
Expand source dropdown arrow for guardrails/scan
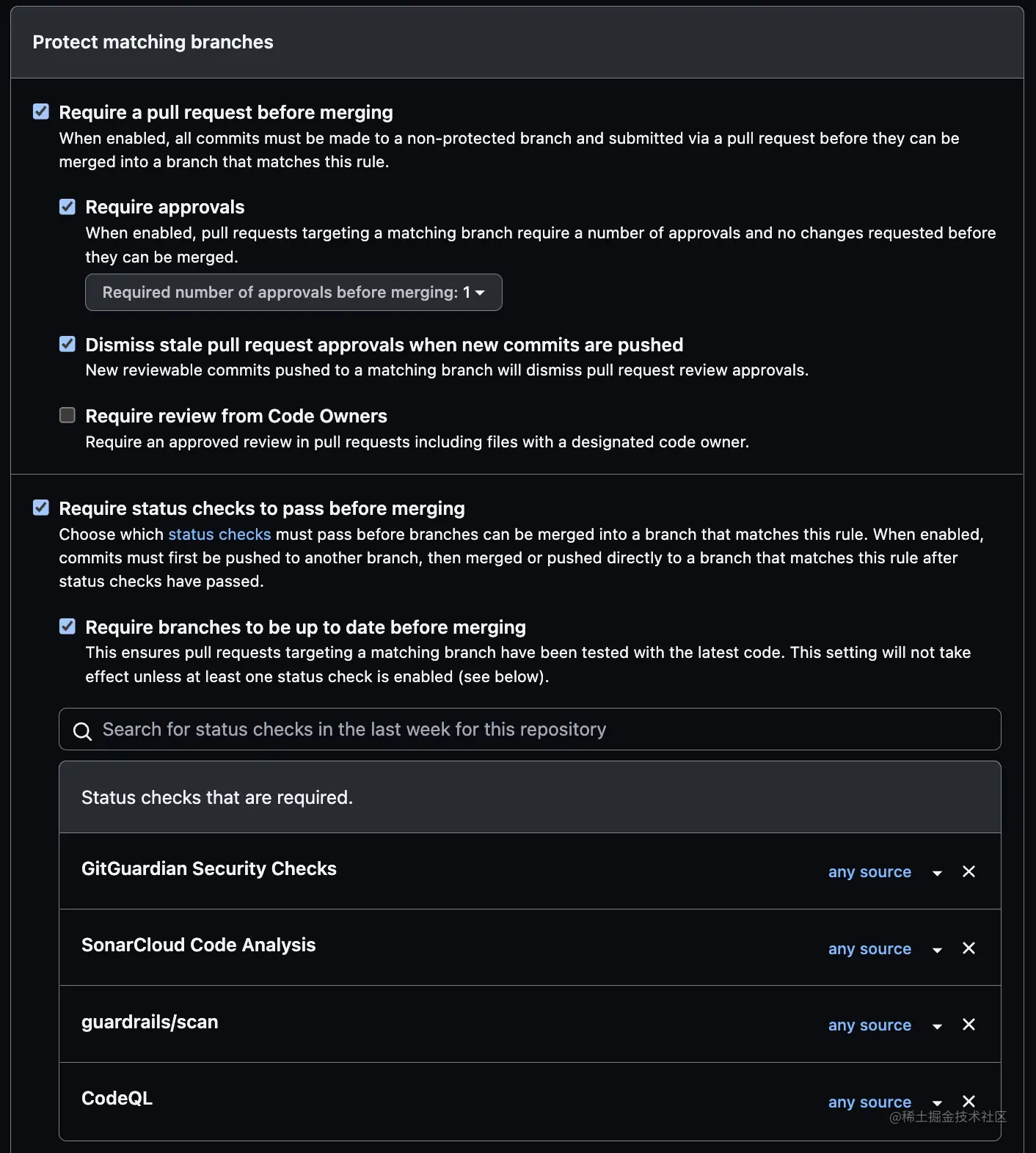(937, 1026)
